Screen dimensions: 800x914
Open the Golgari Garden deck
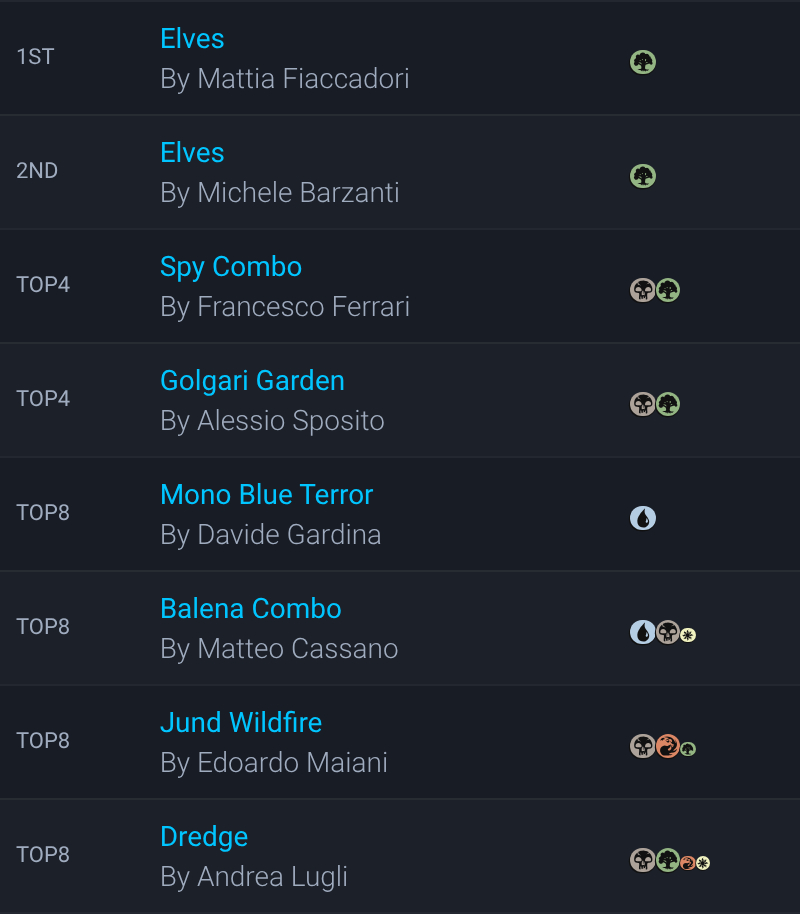[x=252, y=381]
